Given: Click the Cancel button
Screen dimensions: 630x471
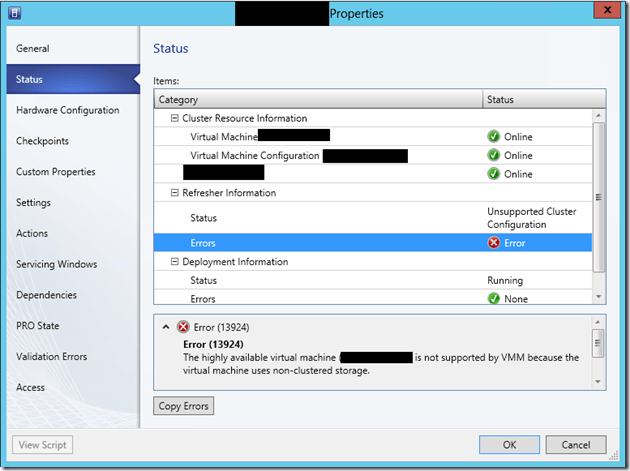Looking at the screenshot, I should click(575, 445).
